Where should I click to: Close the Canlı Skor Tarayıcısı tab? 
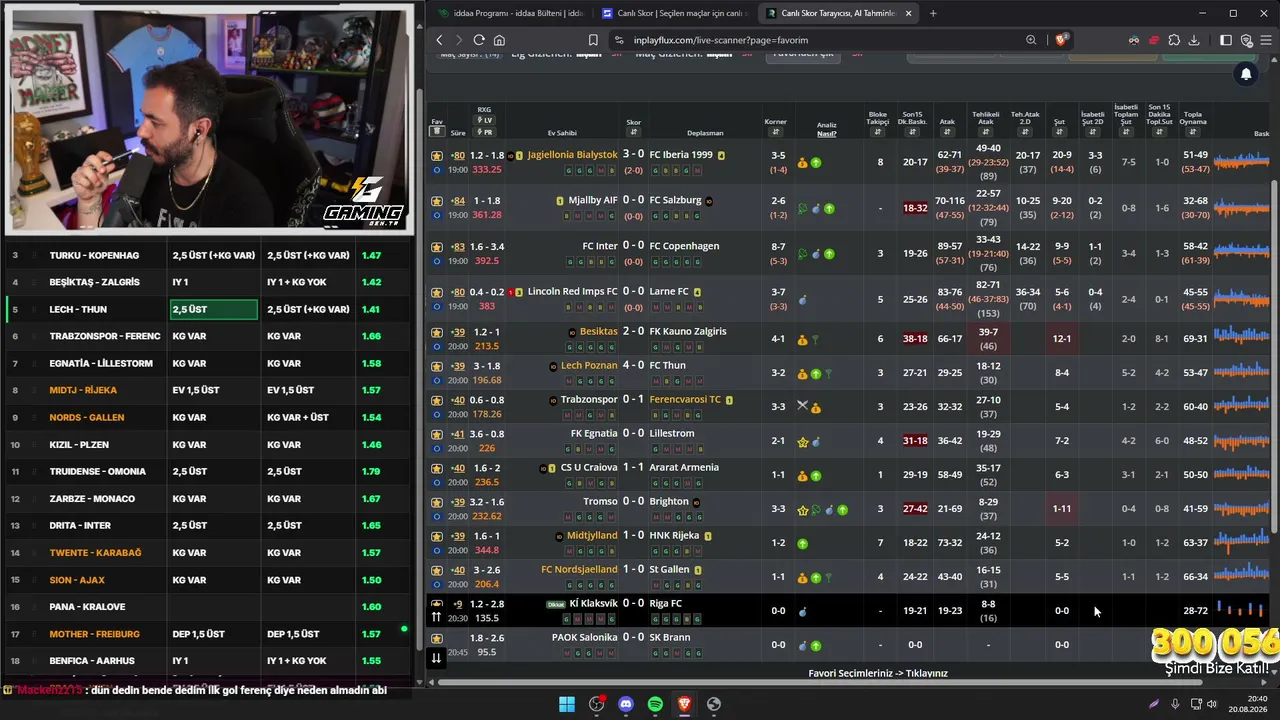point(908,13)
